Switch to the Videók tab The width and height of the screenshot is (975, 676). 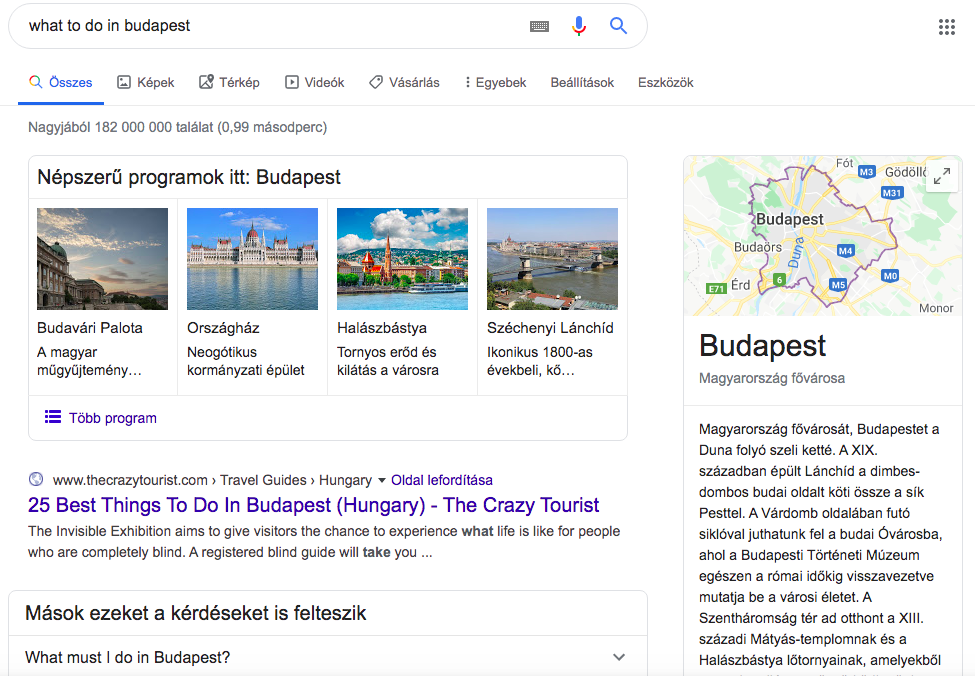[x=315, y=82]
